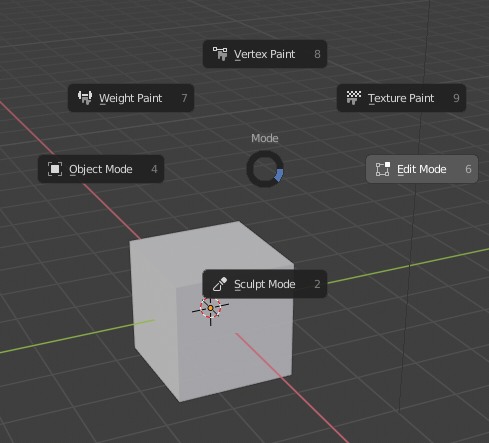Click the Vertex Paint brush icon
This screenshot has width=489, height=443.
tap(220, 54)
